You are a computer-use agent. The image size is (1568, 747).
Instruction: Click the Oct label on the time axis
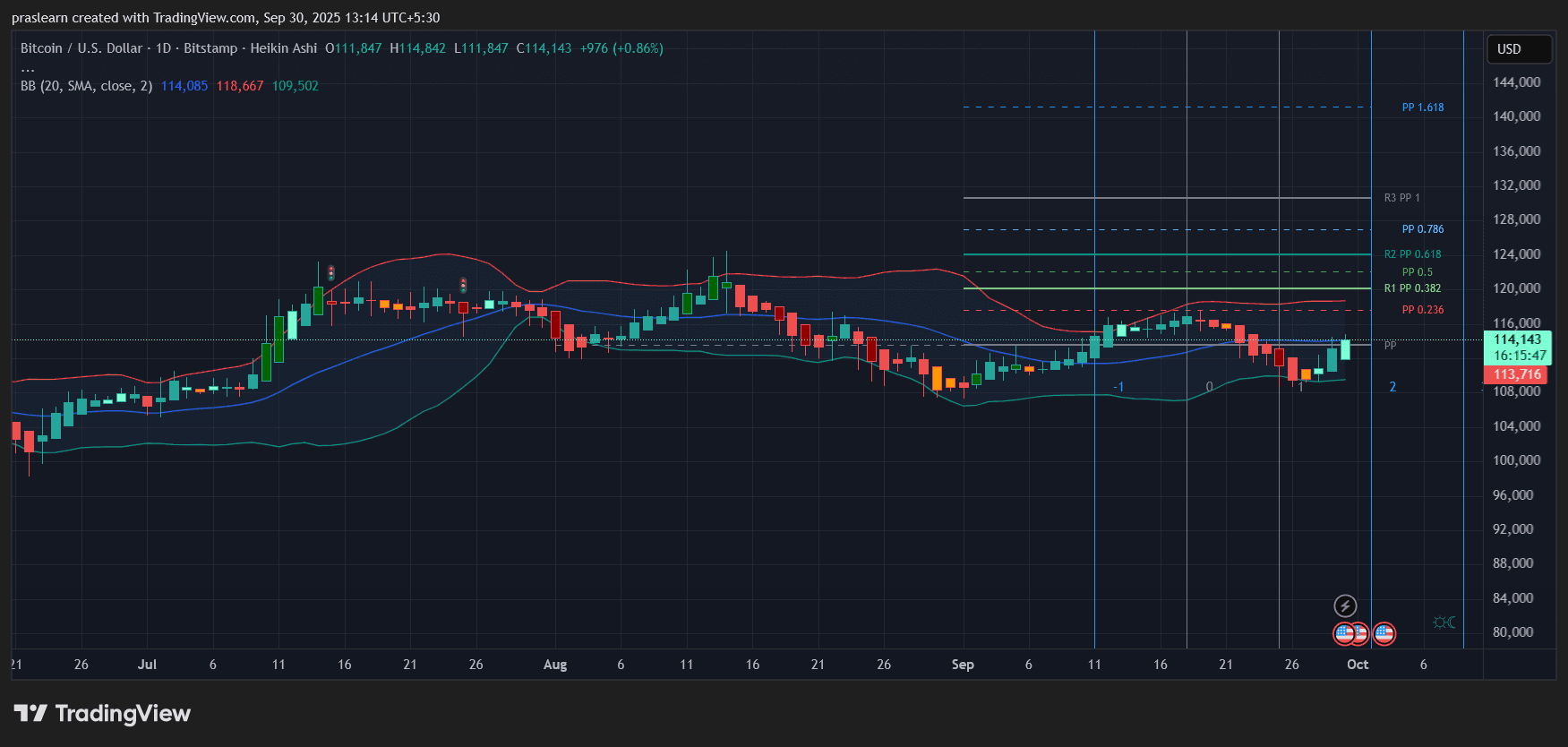(x=1358, y=665)
